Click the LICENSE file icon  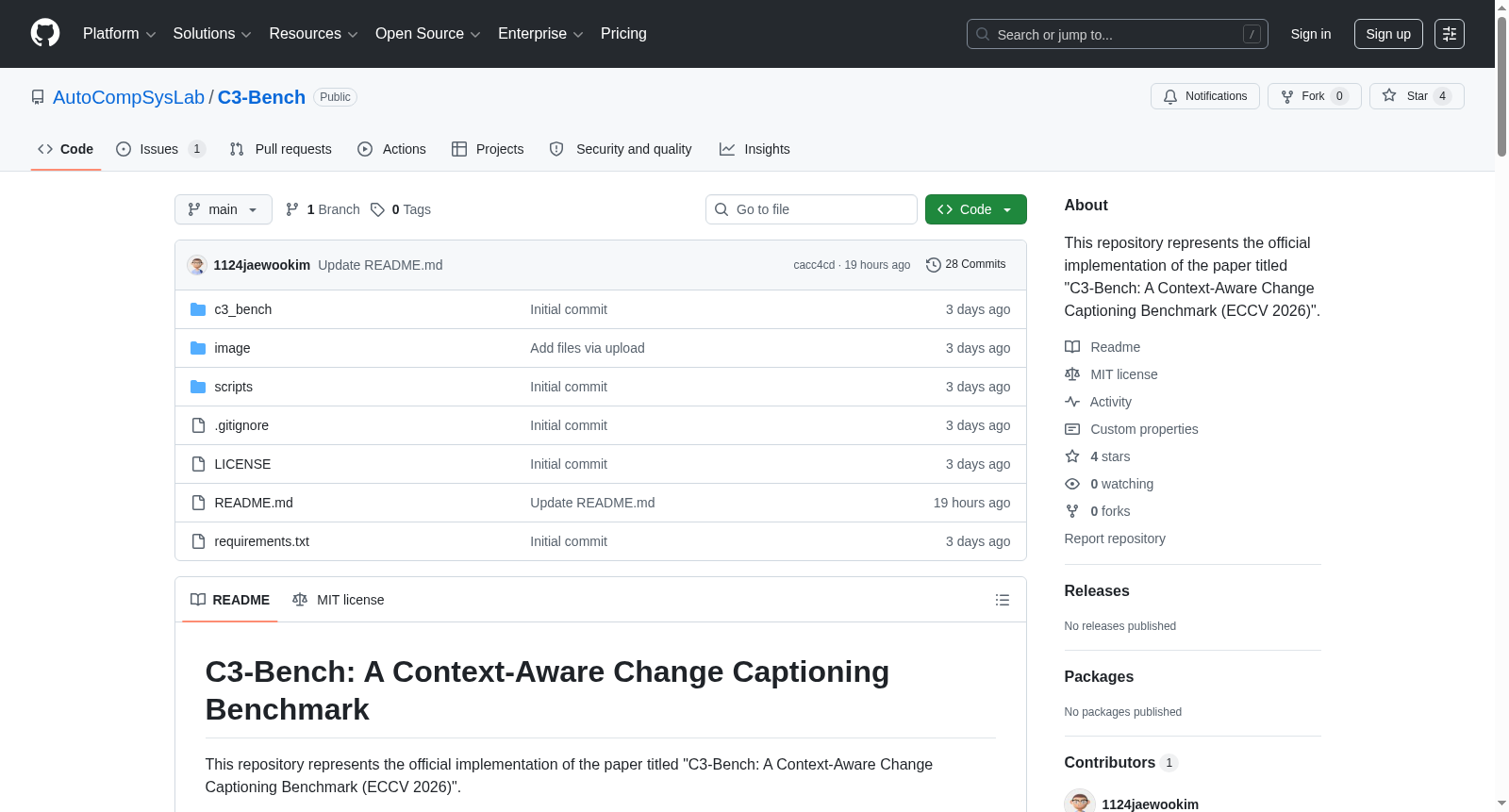tap(198, 464)
